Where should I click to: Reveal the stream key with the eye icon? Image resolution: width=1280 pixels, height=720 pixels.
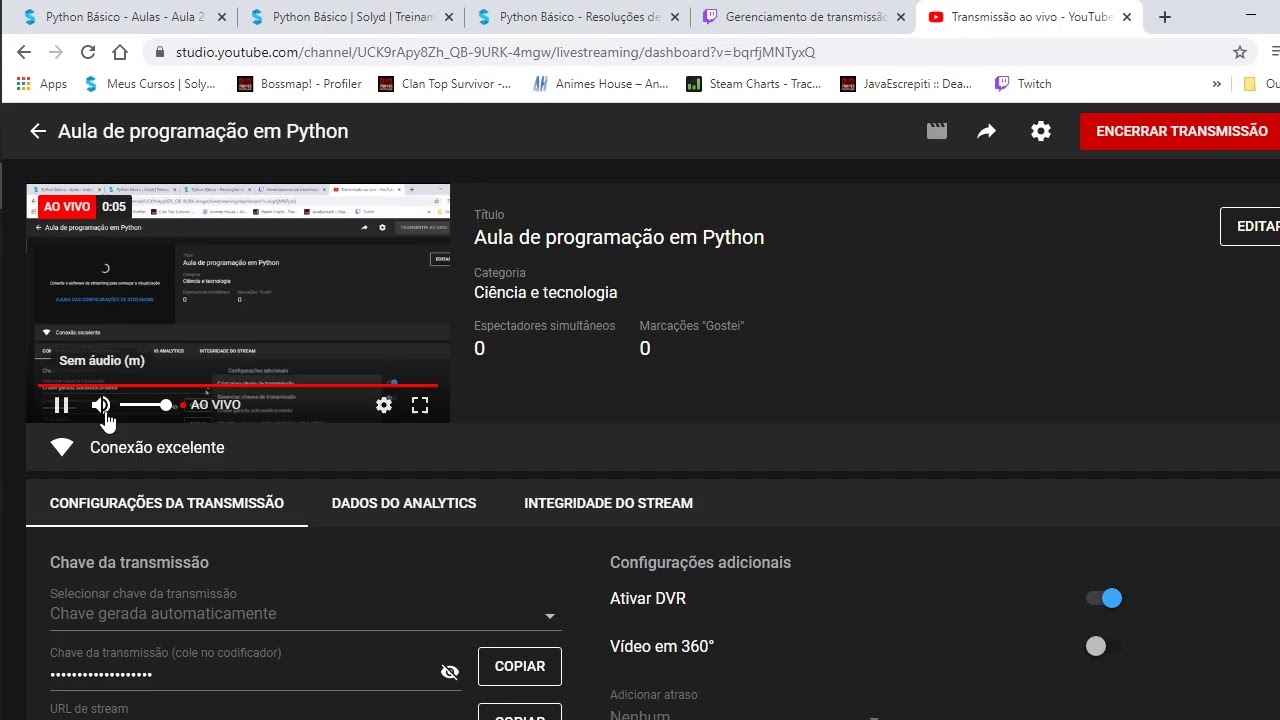[450, 673]
